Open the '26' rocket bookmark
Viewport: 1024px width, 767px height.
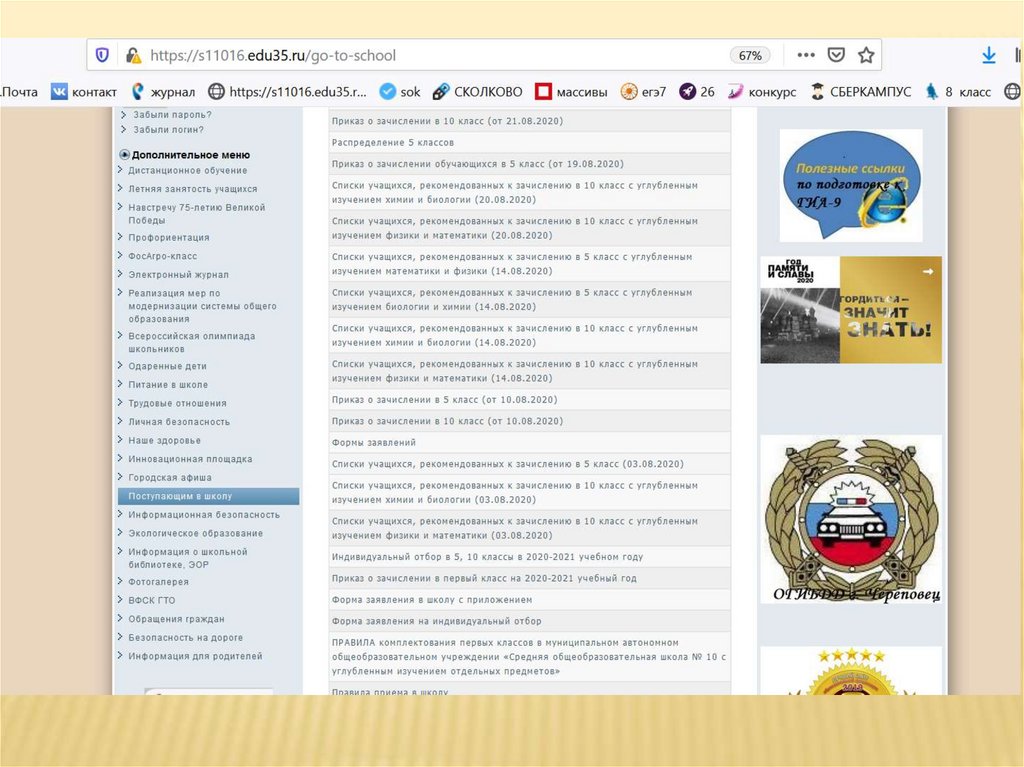point(697,92)
